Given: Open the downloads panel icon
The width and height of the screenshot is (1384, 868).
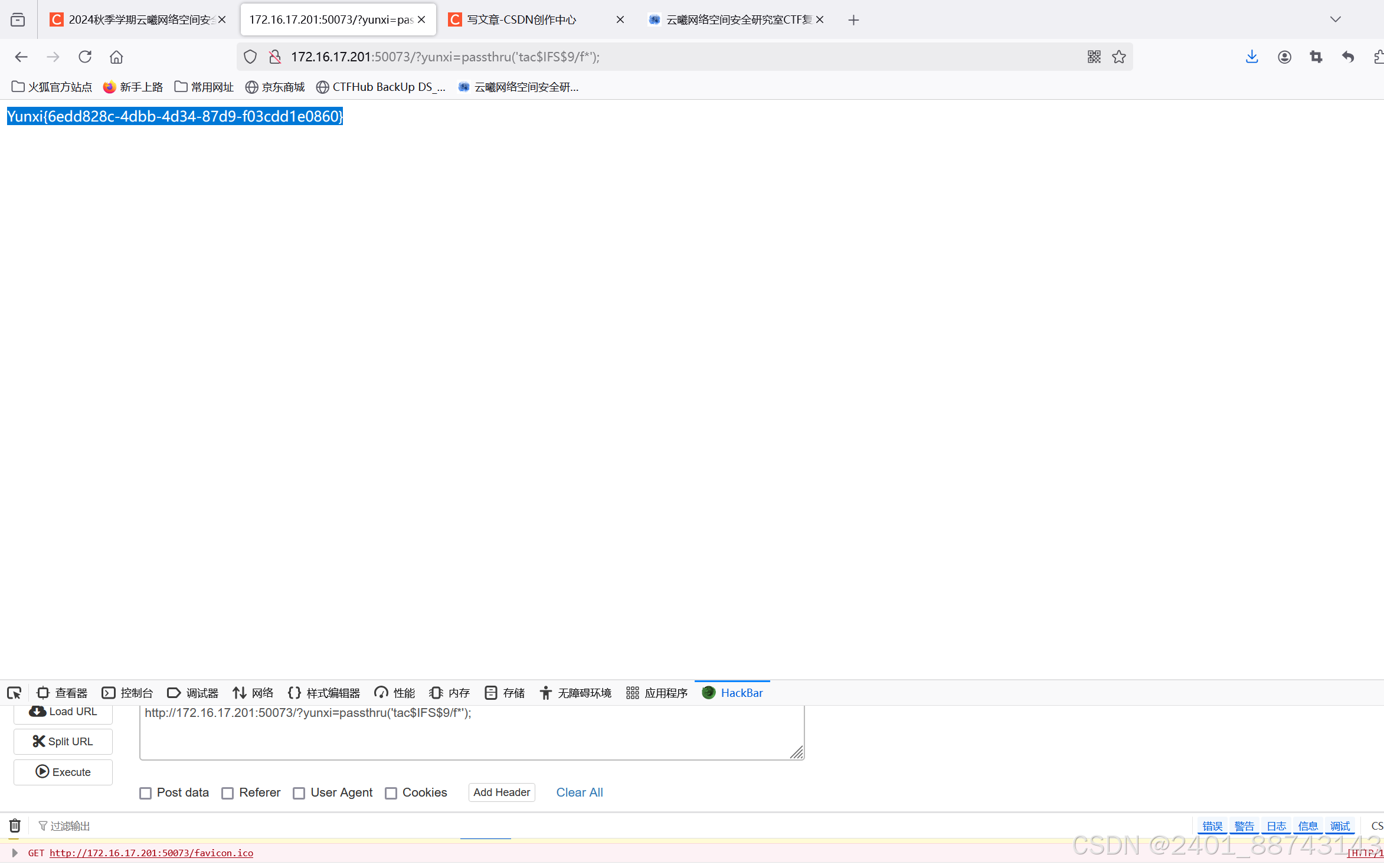Looking at the screenshot, I should pos(1252,57).
